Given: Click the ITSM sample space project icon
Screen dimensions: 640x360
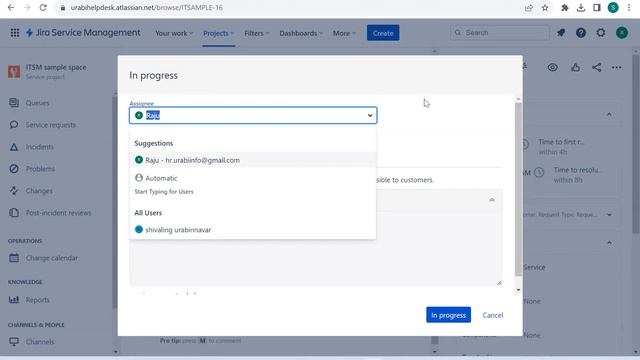Looking at the screenshot, I should tap(14, 71).
